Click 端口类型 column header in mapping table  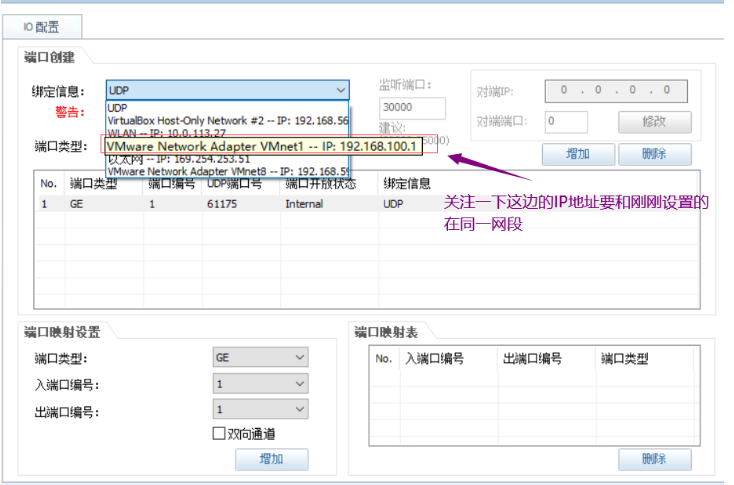click(625, 359)
